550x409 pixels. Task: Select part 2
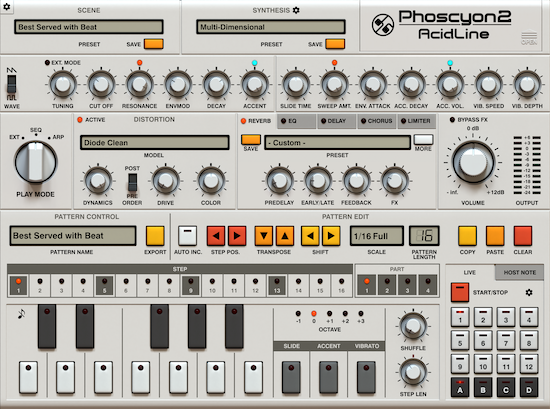[387, 285]
